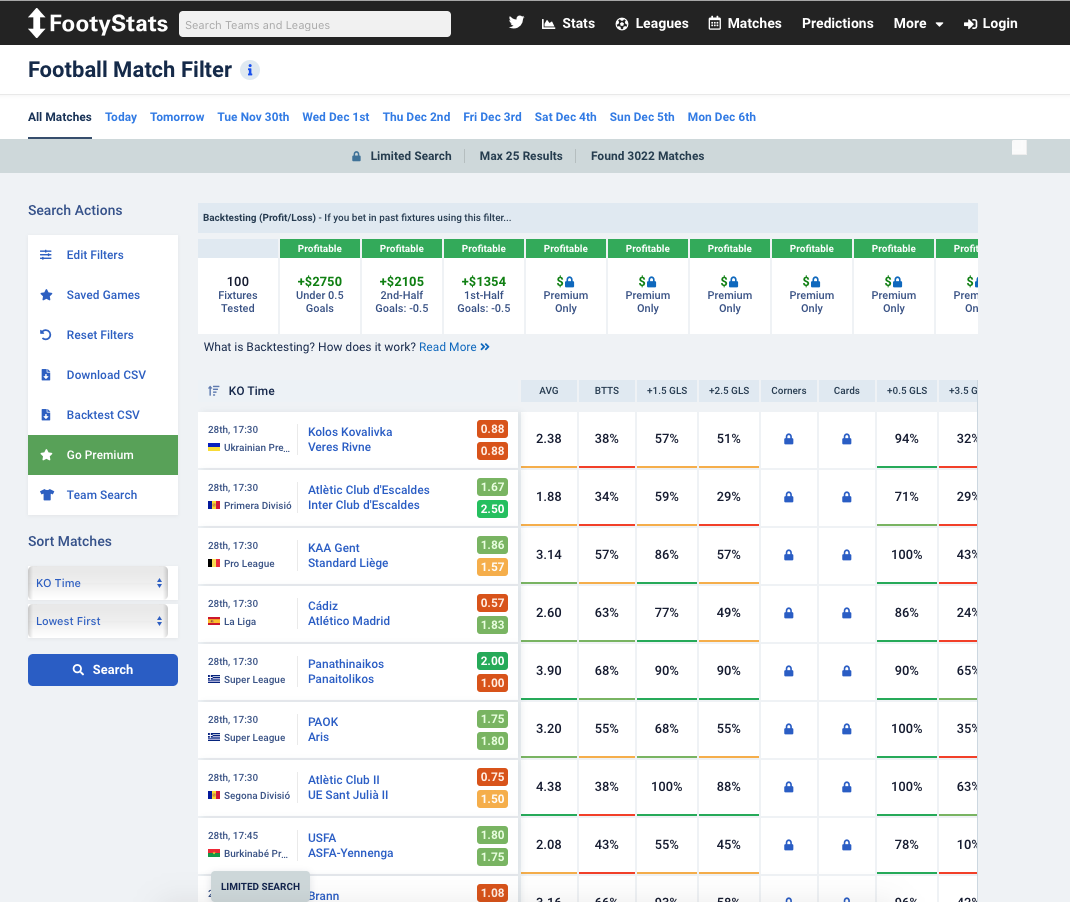The image size is (1070, 902).
Task: Click the Corners lock icon for Atlètic Club d'Escaldes row
Action: [788, 497]
